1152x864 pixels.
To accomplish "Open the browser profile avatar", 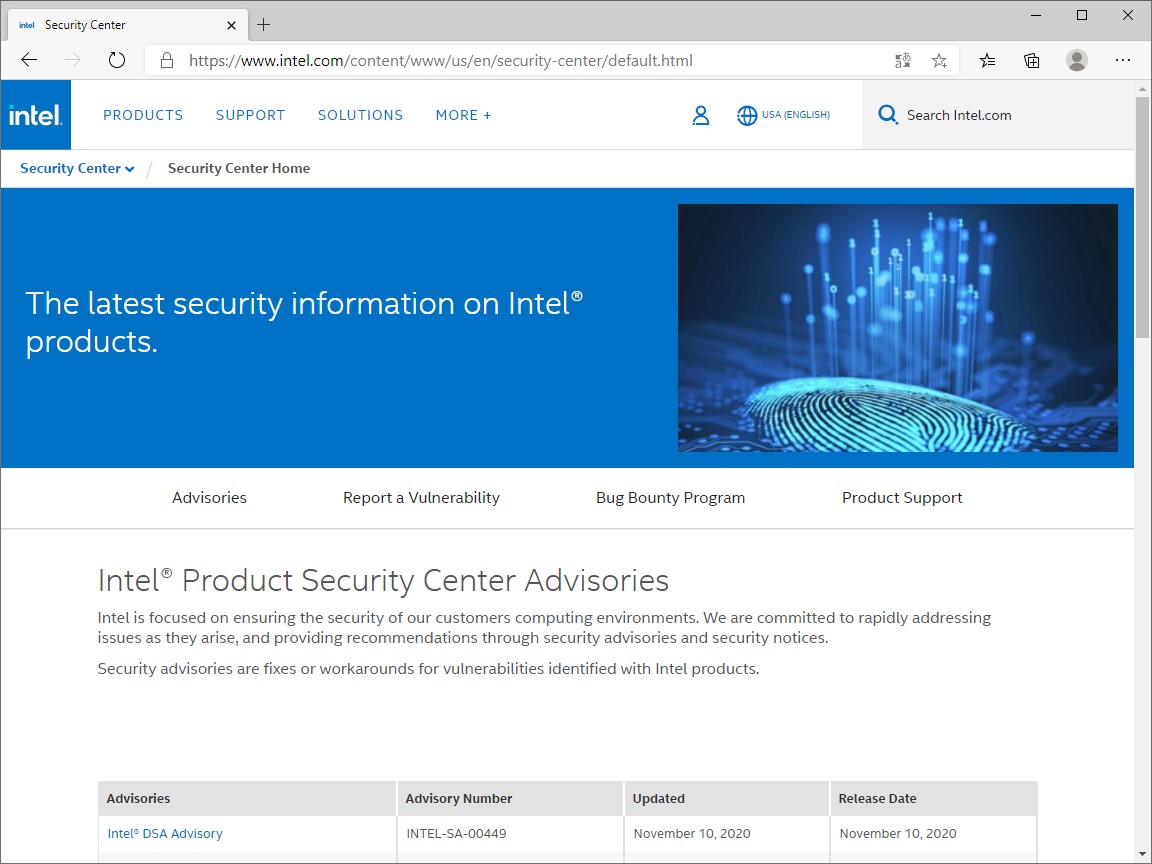I will click(x=1077, y=60).
